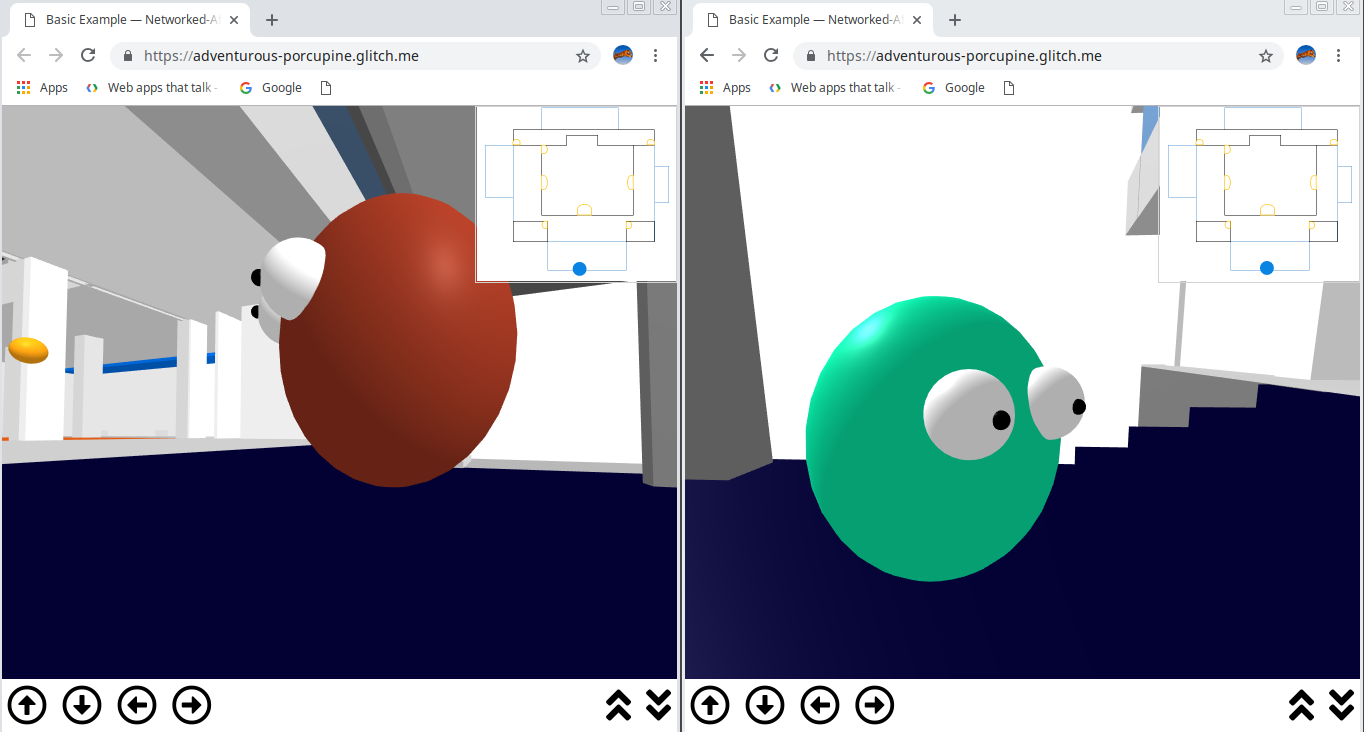1364x732 pixels.
Task: Open blank page bookmark icon in right window
Action: point(1008,88)
